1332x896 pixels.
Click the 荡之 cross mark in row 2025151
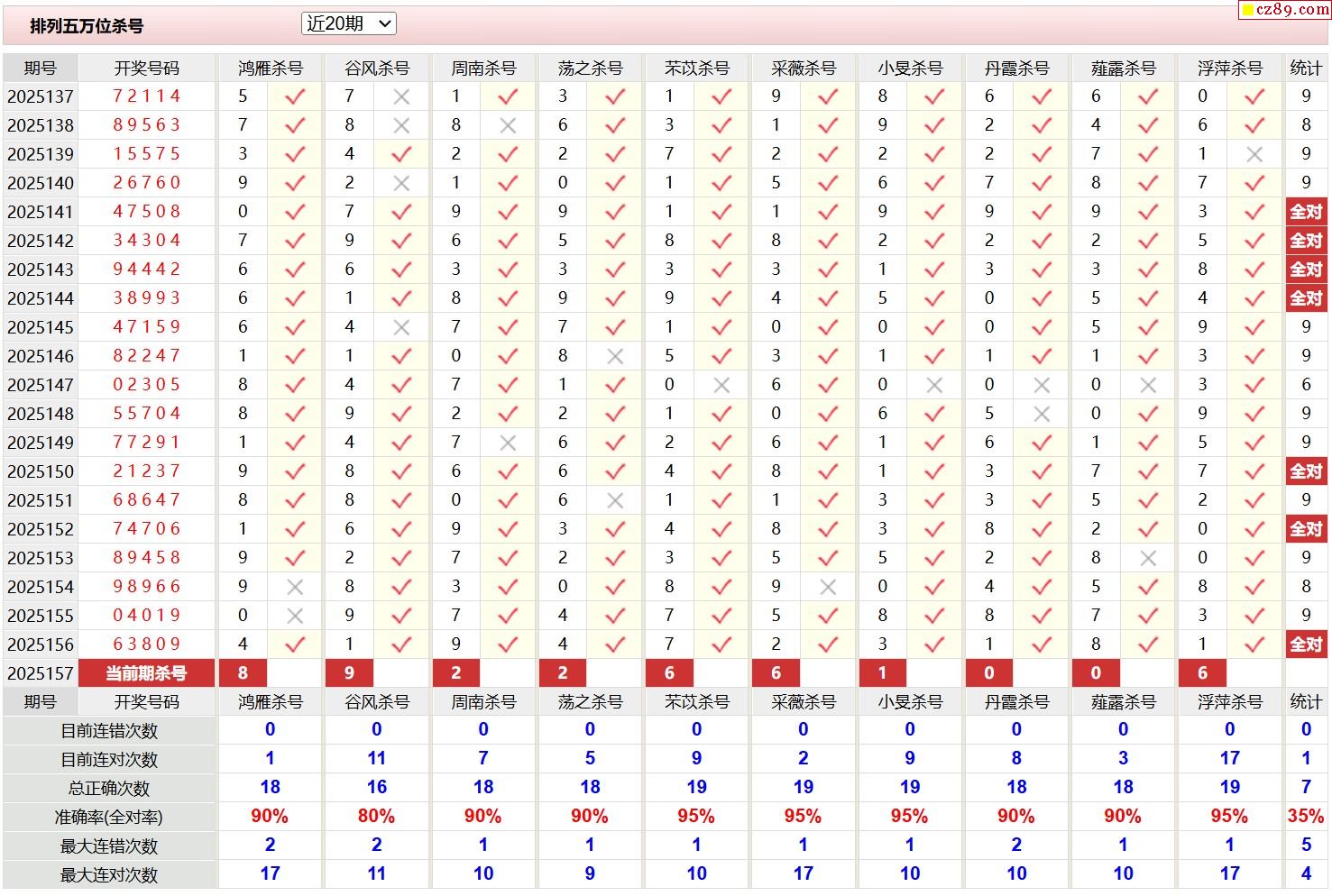(615, 501)
